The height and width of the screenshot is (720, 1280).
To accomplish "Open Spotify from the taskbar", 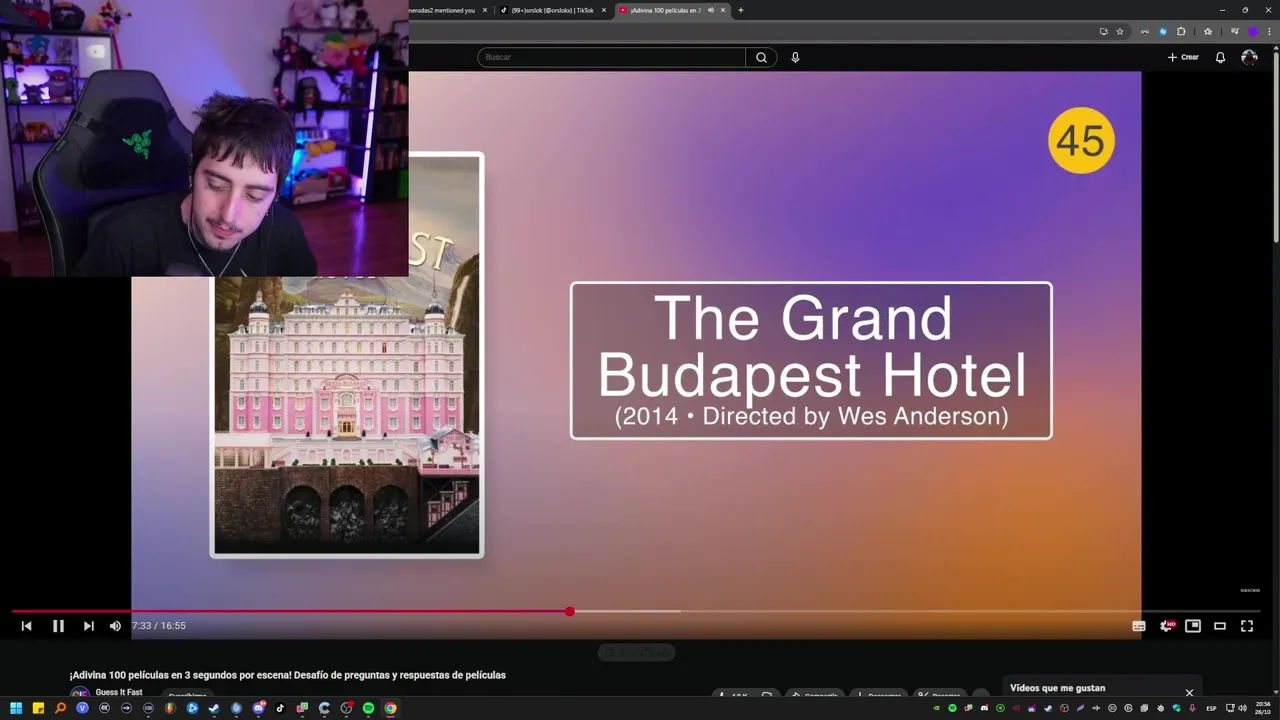I will pyautogui.click(x=368, y=708).
